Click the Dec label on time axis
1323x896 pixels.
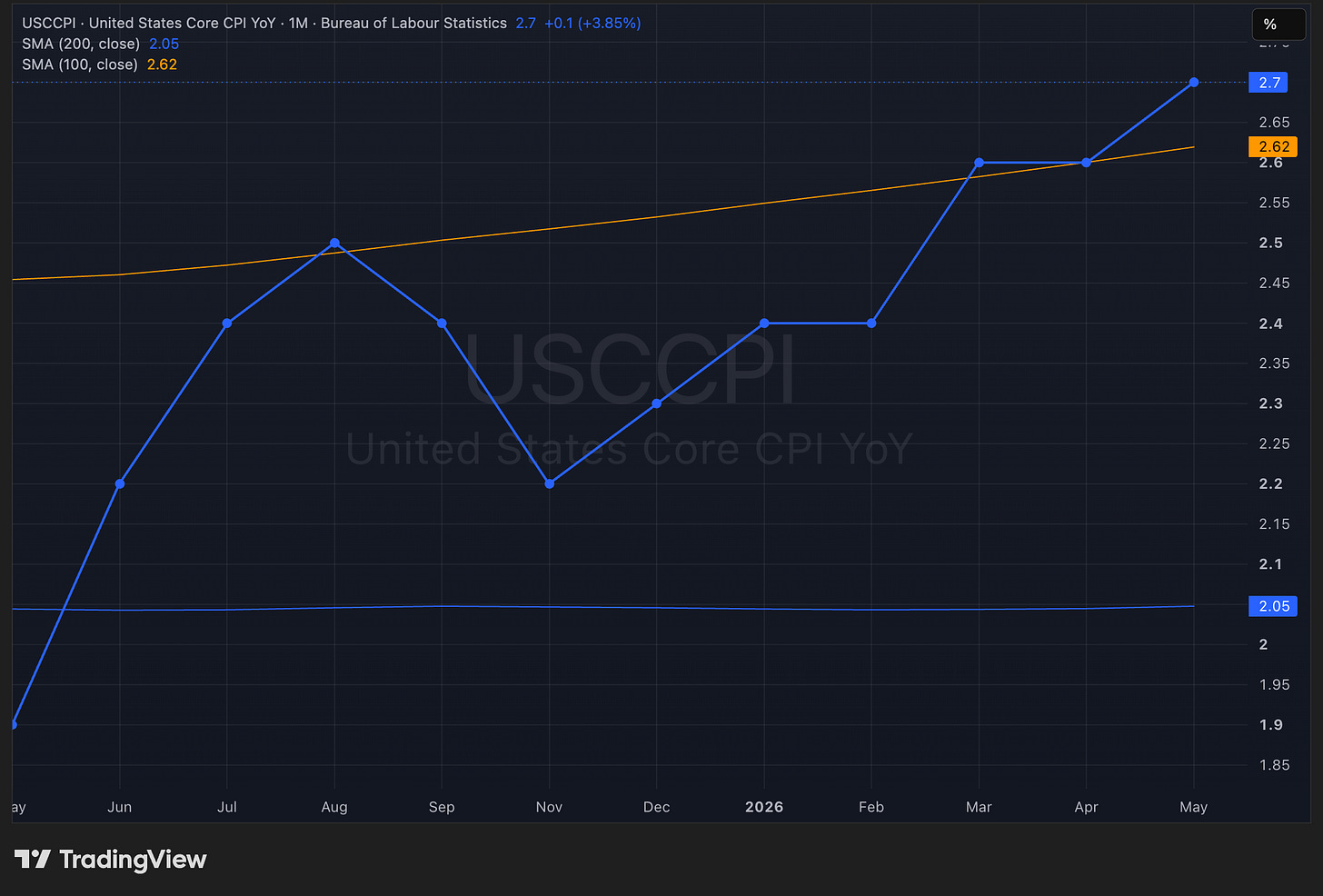pos(657,807)
